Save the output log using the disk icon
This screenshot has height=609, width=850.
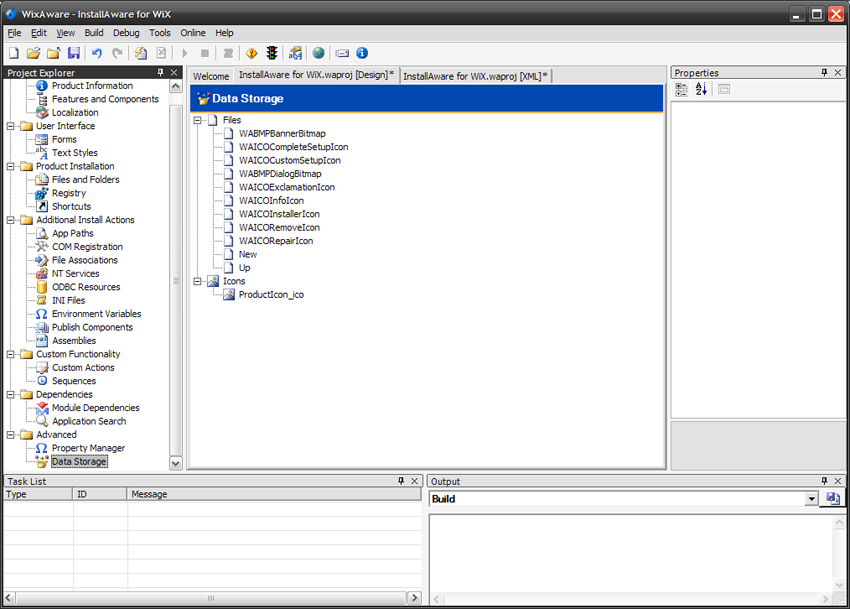[833, 498]
